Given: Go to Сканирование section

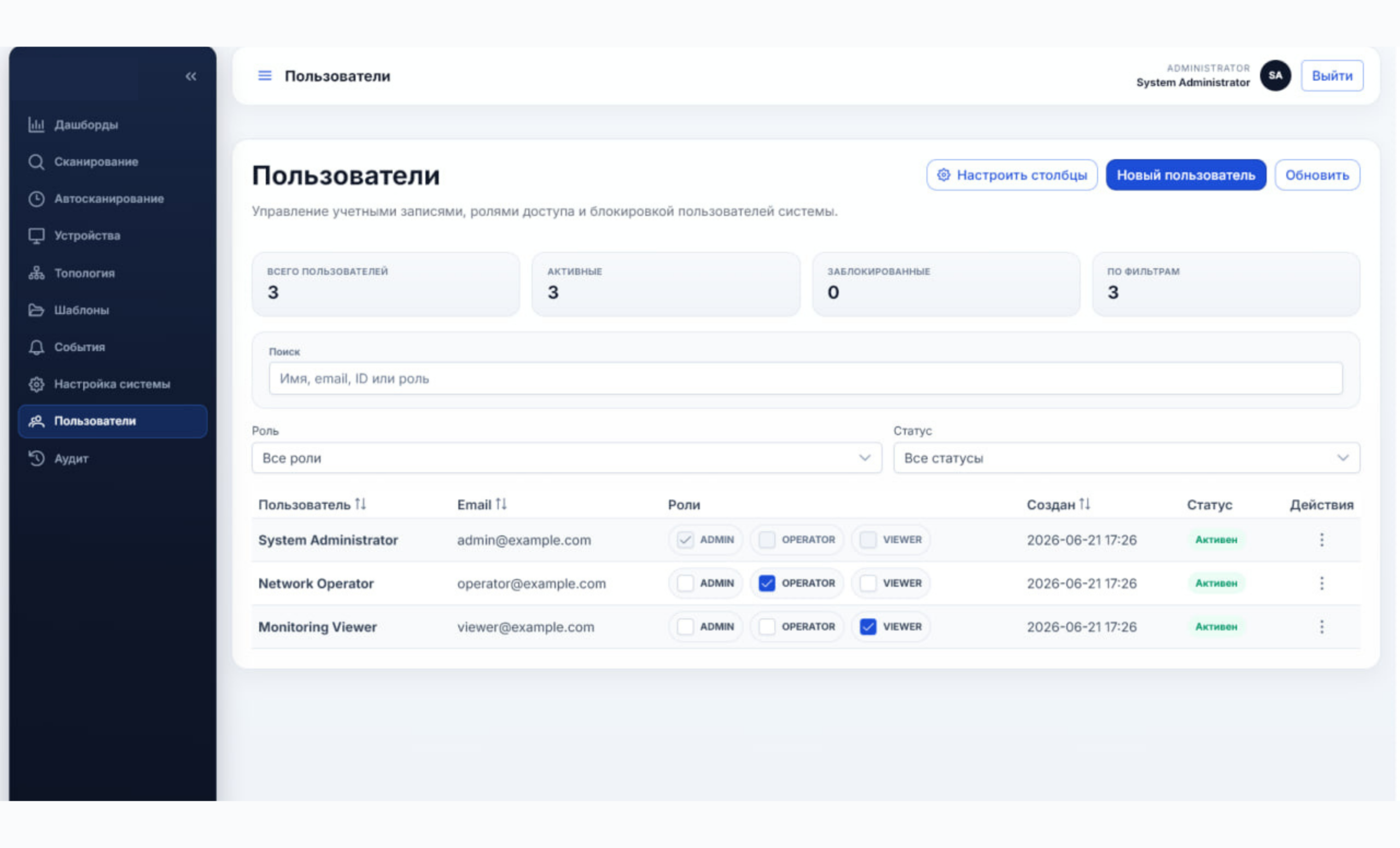Looking at the screenshot, I should pos(113,162).
